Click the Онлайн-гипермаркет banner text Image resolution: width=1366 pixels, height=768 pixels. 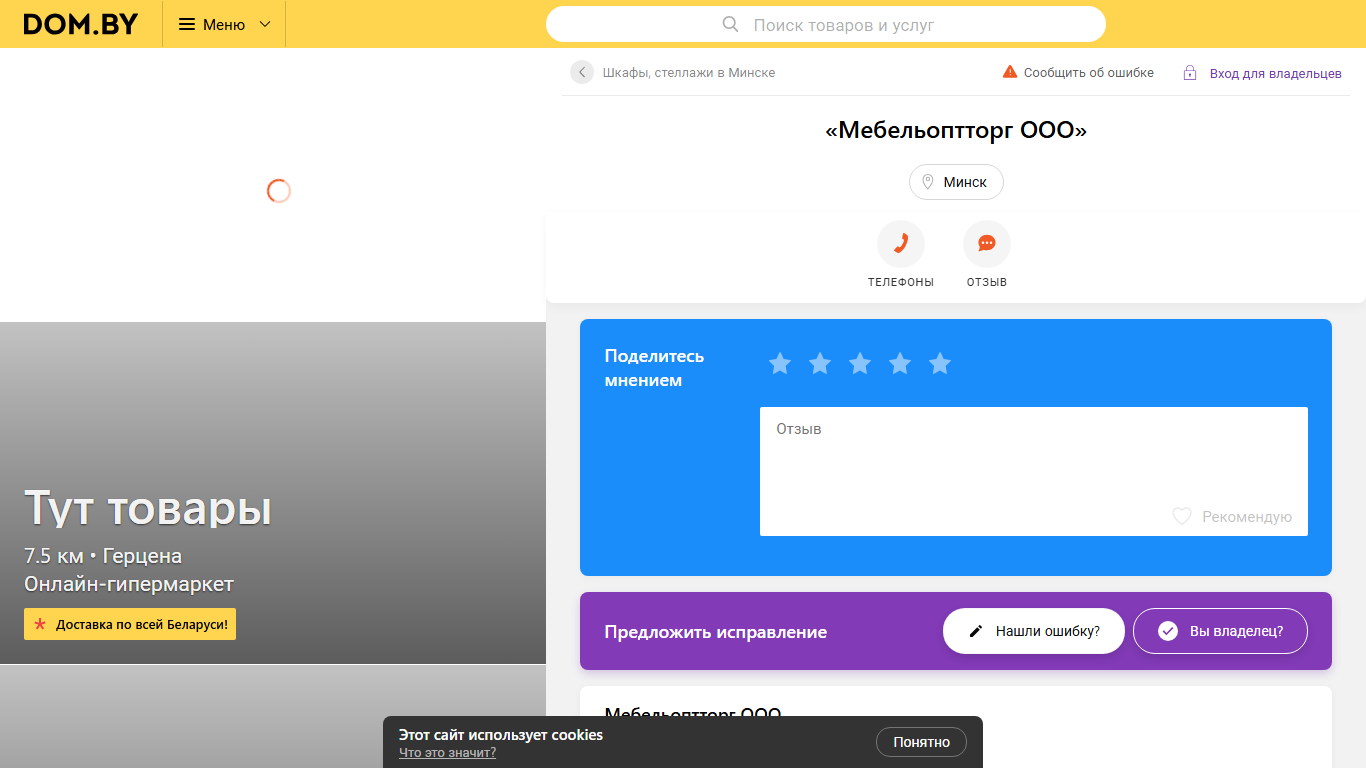[x=129, y=584]
